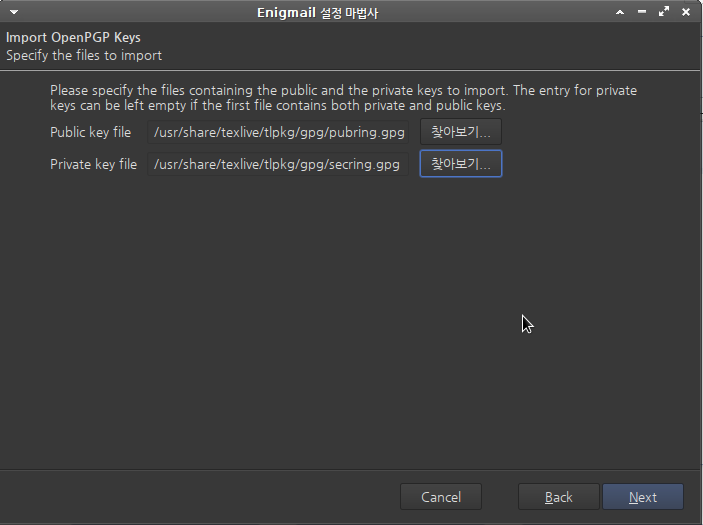
Task: Focus the Public key file path field
Action: tap(278, 132)
